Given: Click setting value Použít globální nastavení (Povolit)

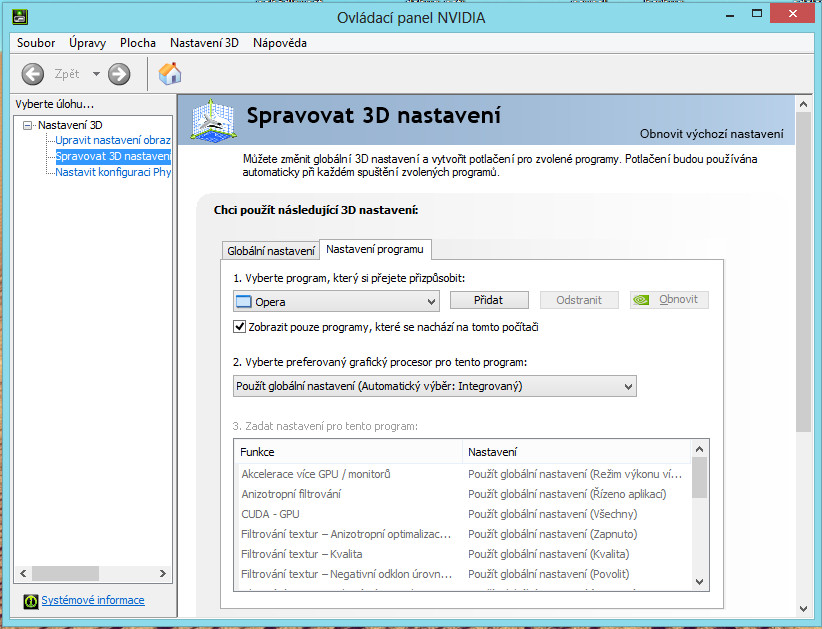Looking at the screenshot, I should pos(548,574).
